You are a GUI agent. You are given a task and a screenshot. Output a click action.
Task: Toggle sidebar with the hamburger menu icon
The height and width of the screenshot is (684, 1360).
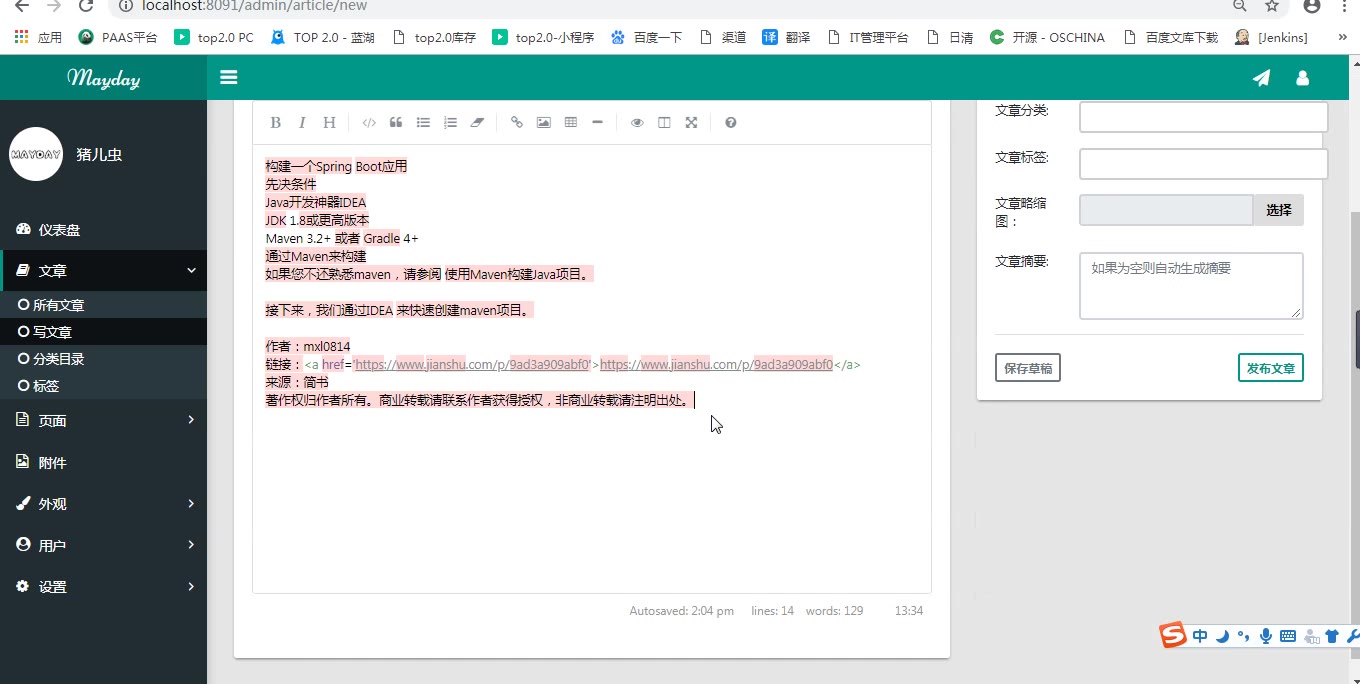[229, 78]
